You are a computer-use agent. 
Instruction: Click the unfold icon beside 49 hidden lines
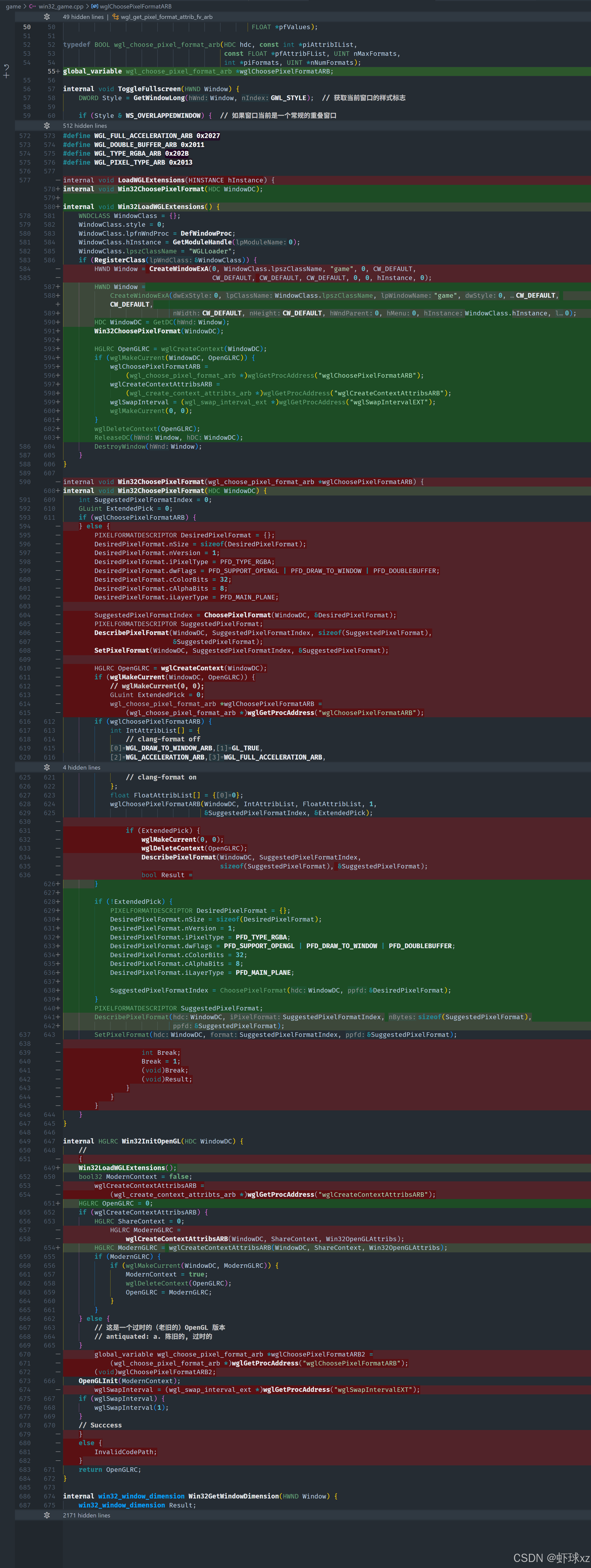point(47,17)
